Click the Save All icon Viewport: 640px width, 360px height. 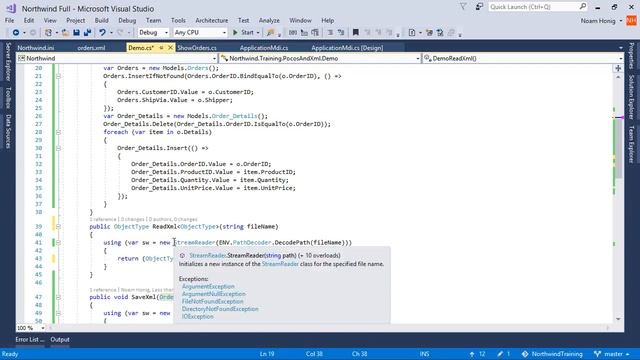coord(87,32)
